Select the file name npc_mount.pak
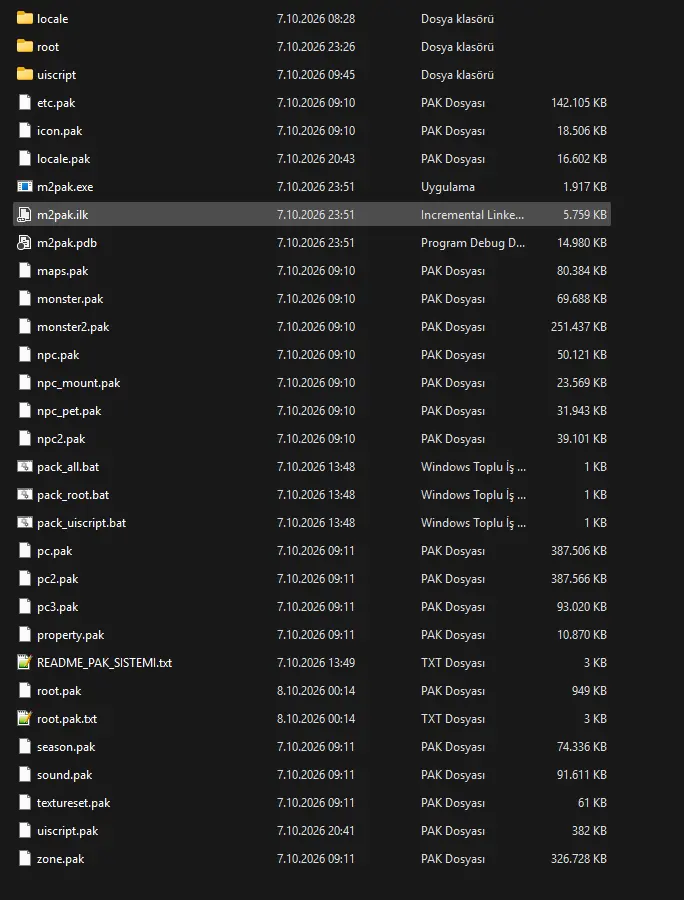This screenshot has width=684, height=900. (x=79, y=383)
